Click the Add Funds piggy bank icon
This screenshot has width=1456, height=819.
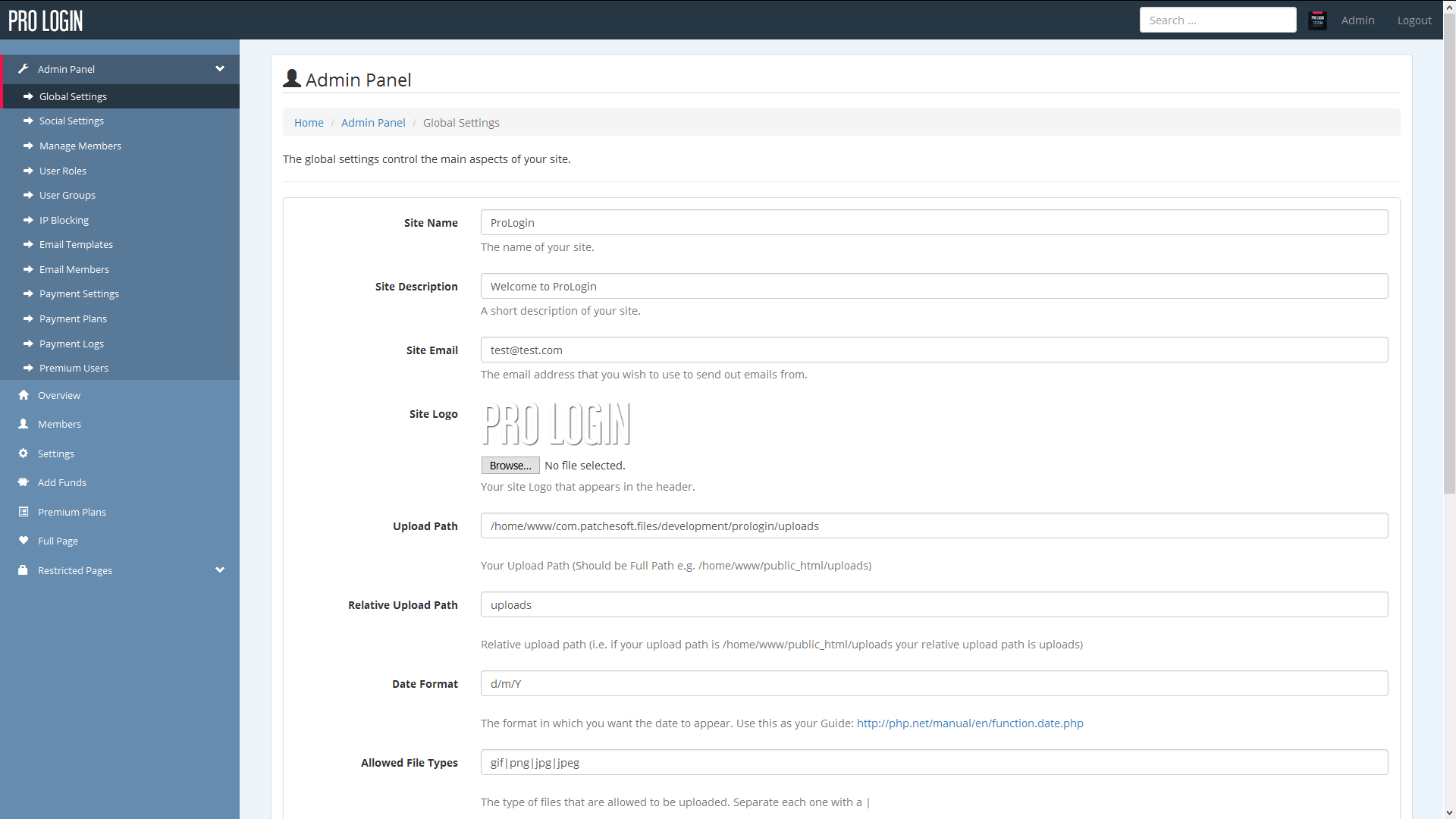pyautogui.click(x=24, y=482)
